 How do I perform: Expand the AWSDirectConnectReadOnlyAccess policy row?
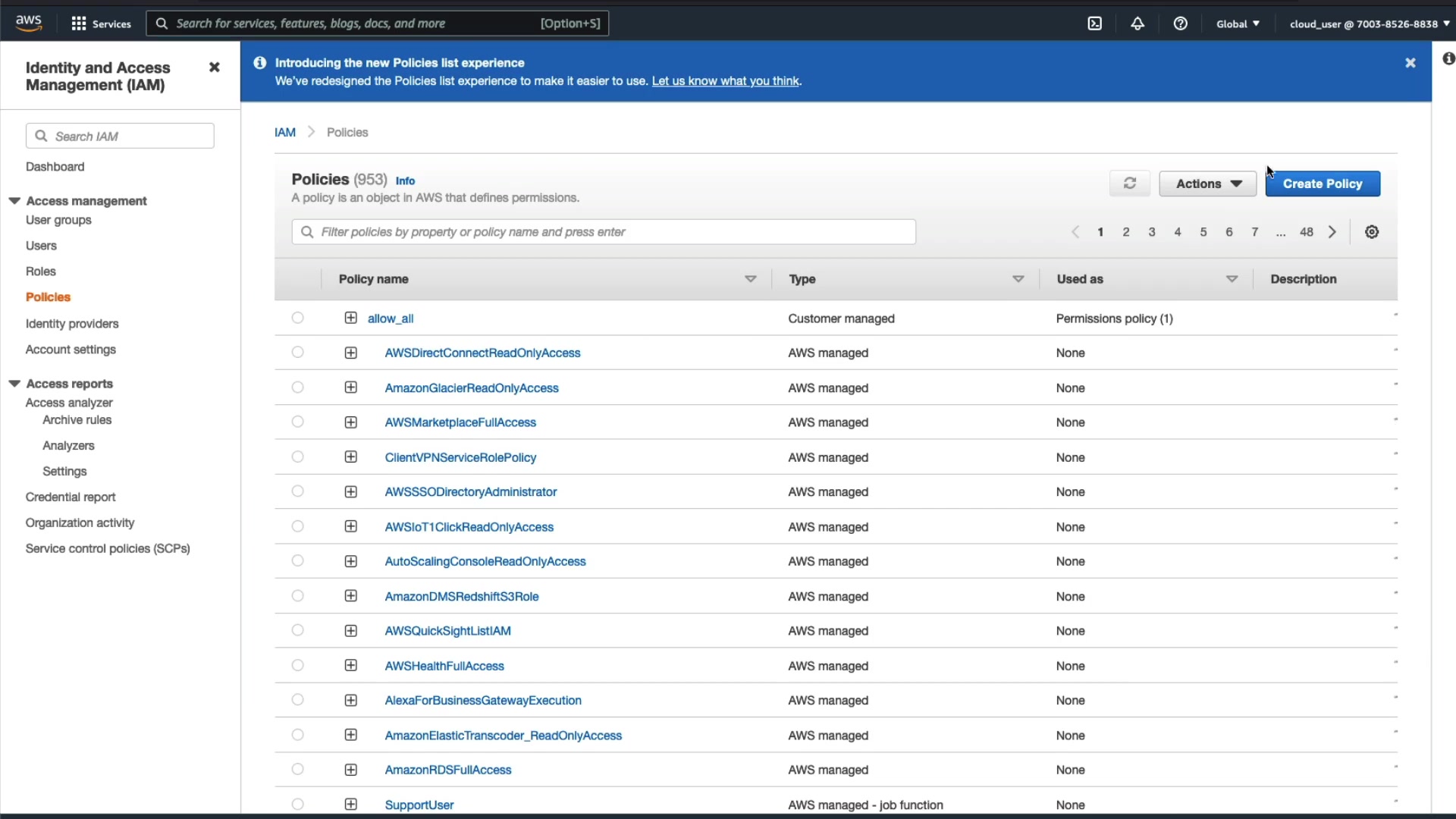(x=350, y=353)
